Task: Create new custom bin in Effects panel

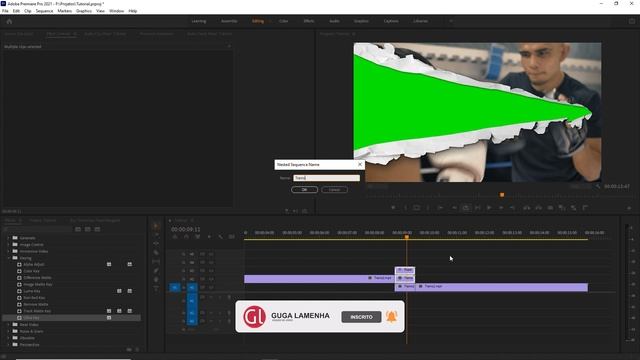Action: [x=129, y=350]
